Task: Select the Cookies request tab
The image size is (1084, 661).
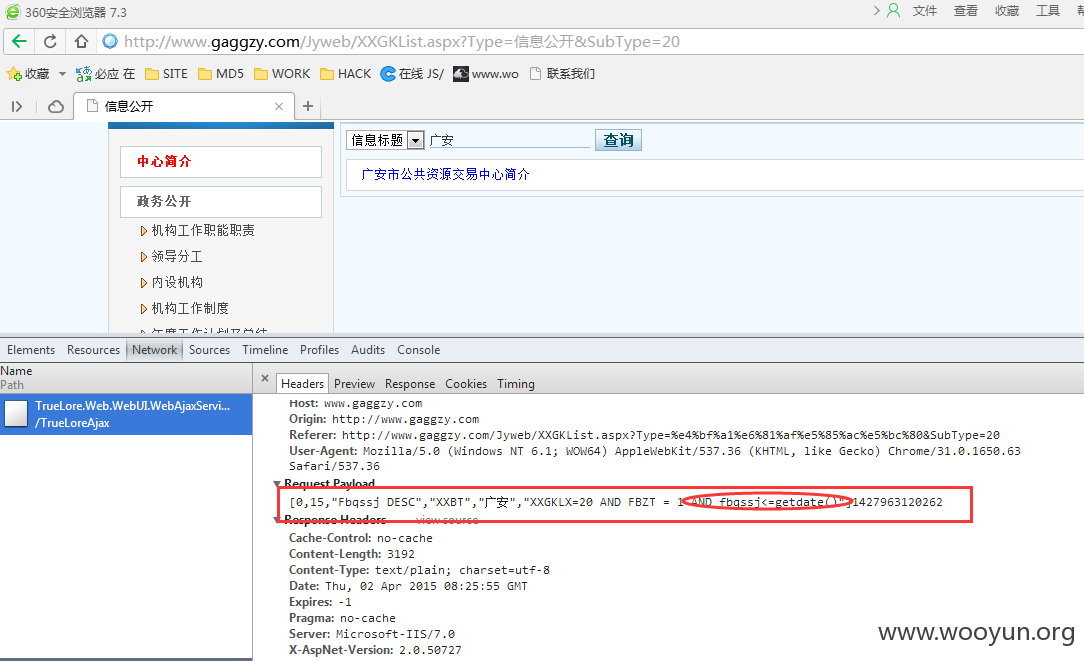Action: 466,384
